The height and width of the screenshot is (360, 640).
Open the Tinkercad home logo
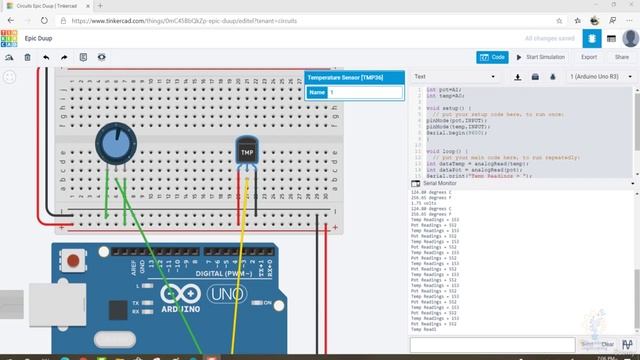[x=9, y=38]
